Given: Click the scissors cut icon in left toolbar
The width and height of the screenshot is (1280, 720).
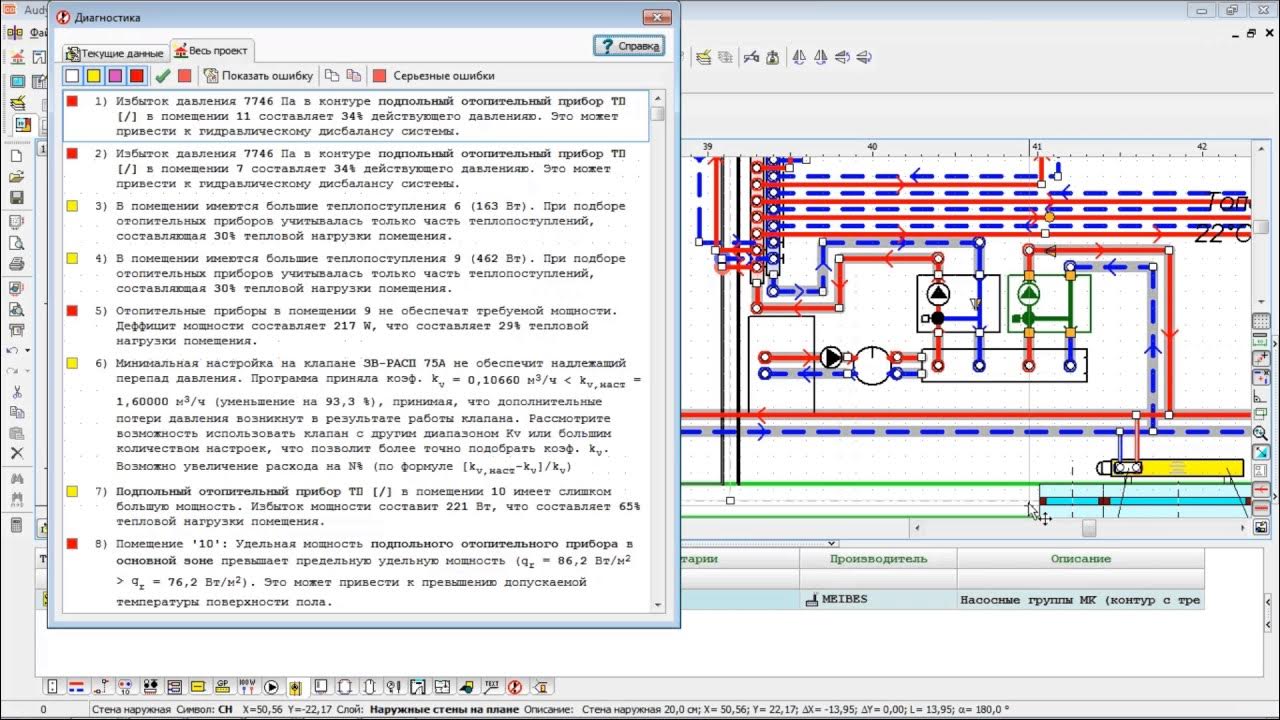Looking at the screenshot, I should click(x=16, y=392).
